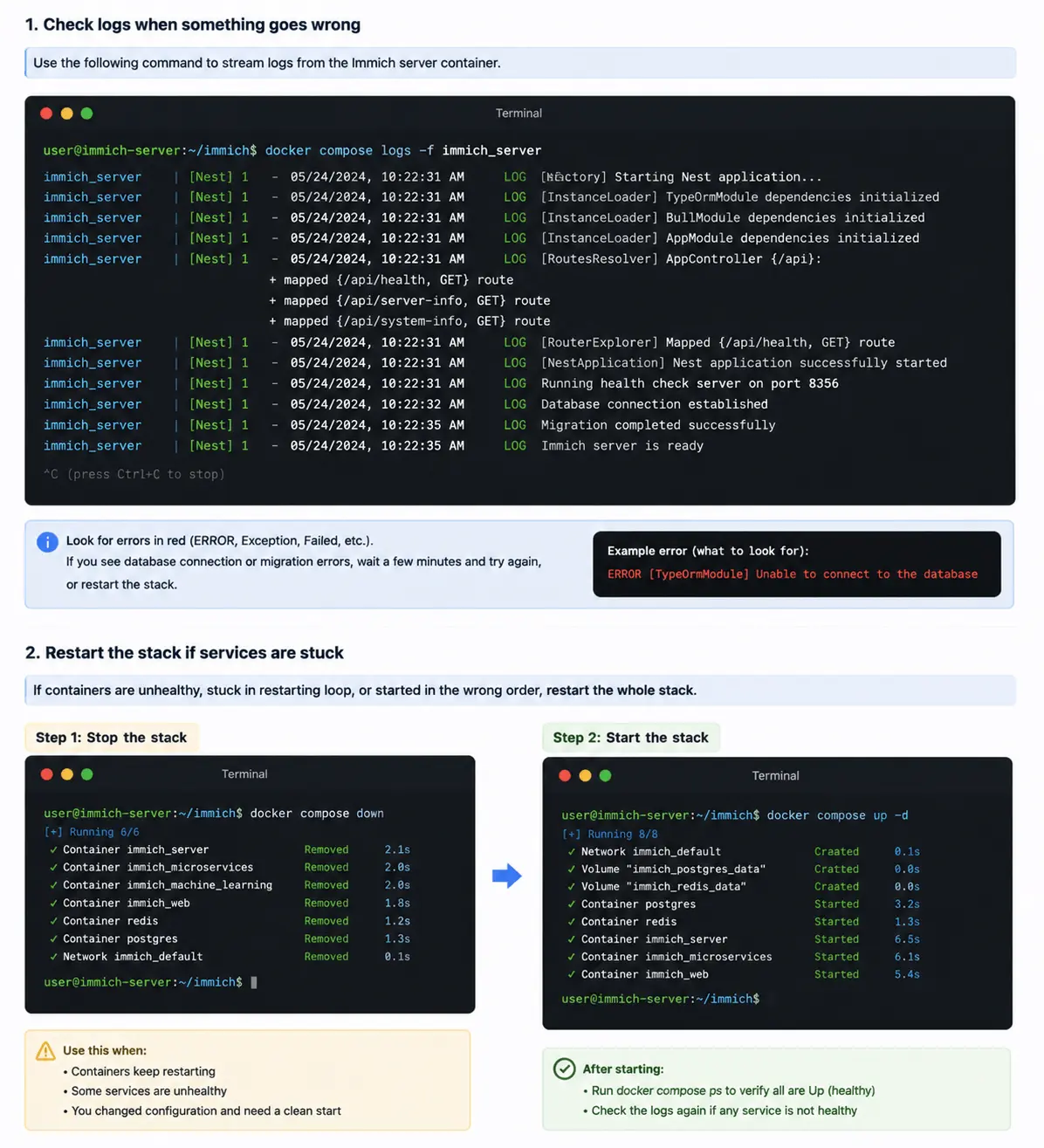This screenshot has width=1044, height=1148.
Task: Minimize the logs Terminal with its yellow dot
Action: pos(66,113)
